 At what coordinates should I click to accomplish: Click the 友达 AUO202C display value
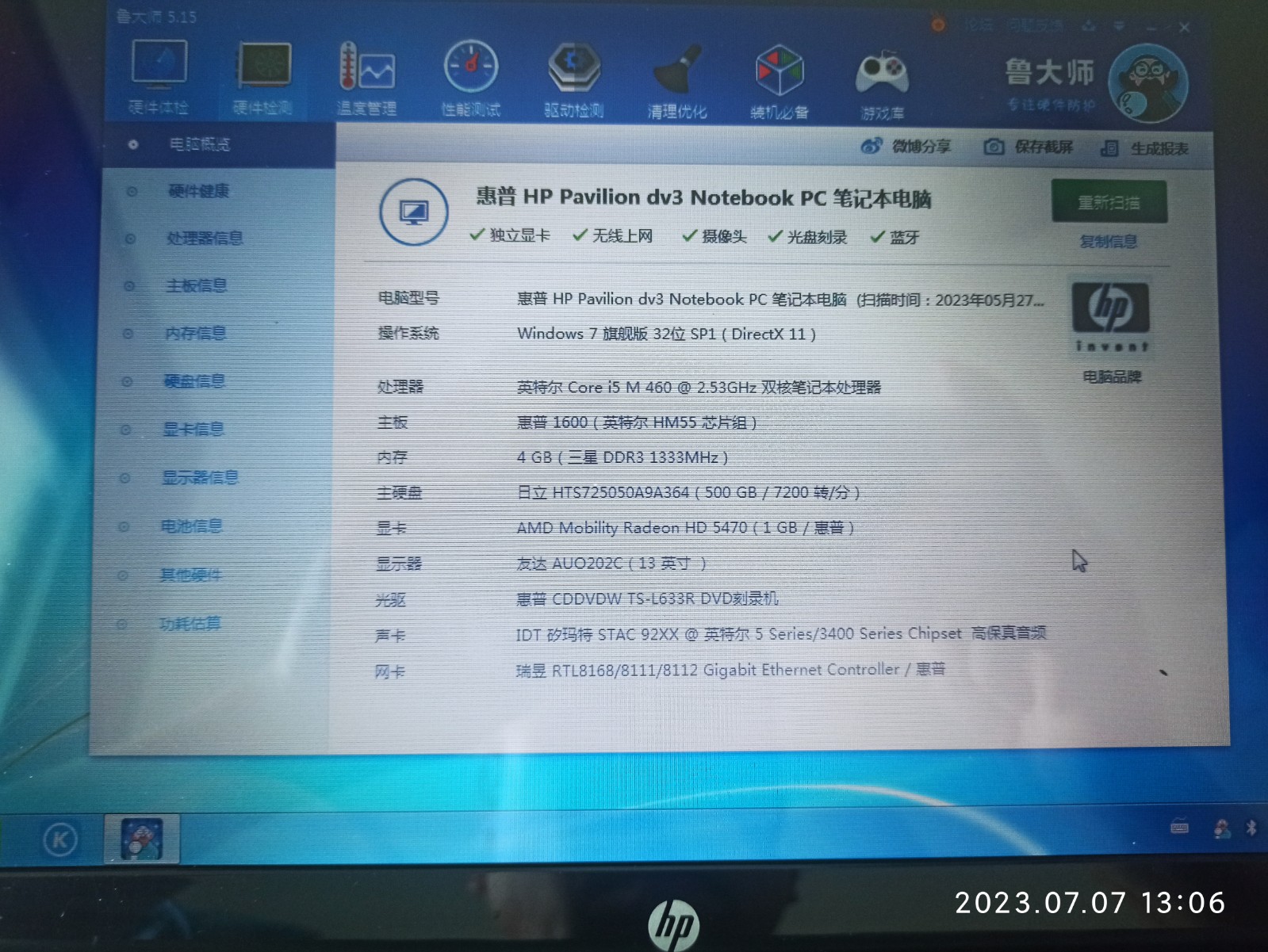point(611,563)
